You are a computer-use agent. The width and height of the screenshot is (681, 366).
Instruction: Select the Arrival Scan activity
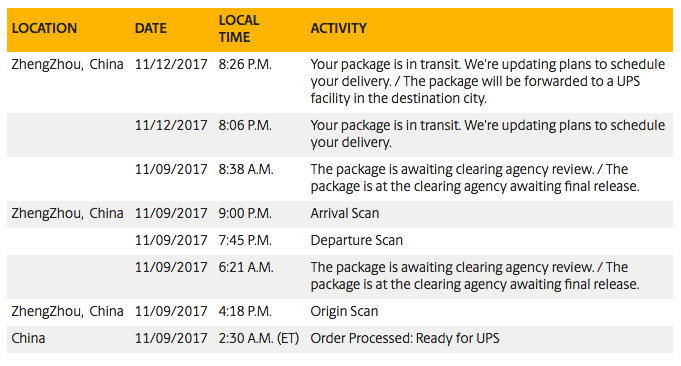coord(345,213)
